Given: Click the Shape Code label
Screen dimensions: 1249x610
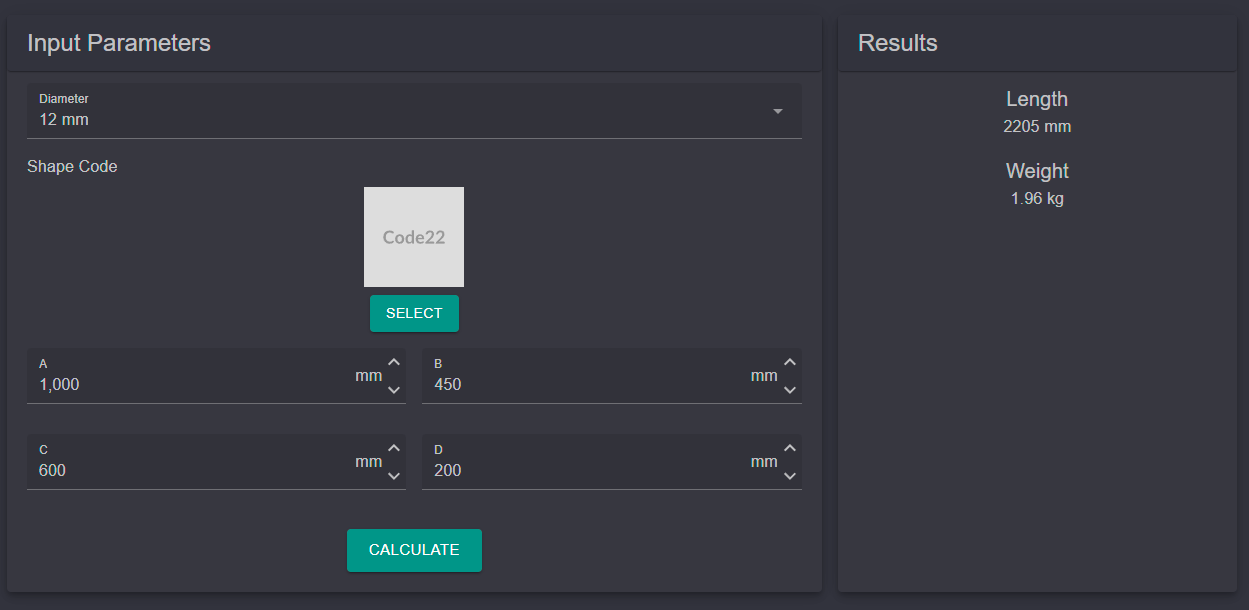Looking at the screenshot, I should point(72,166).
